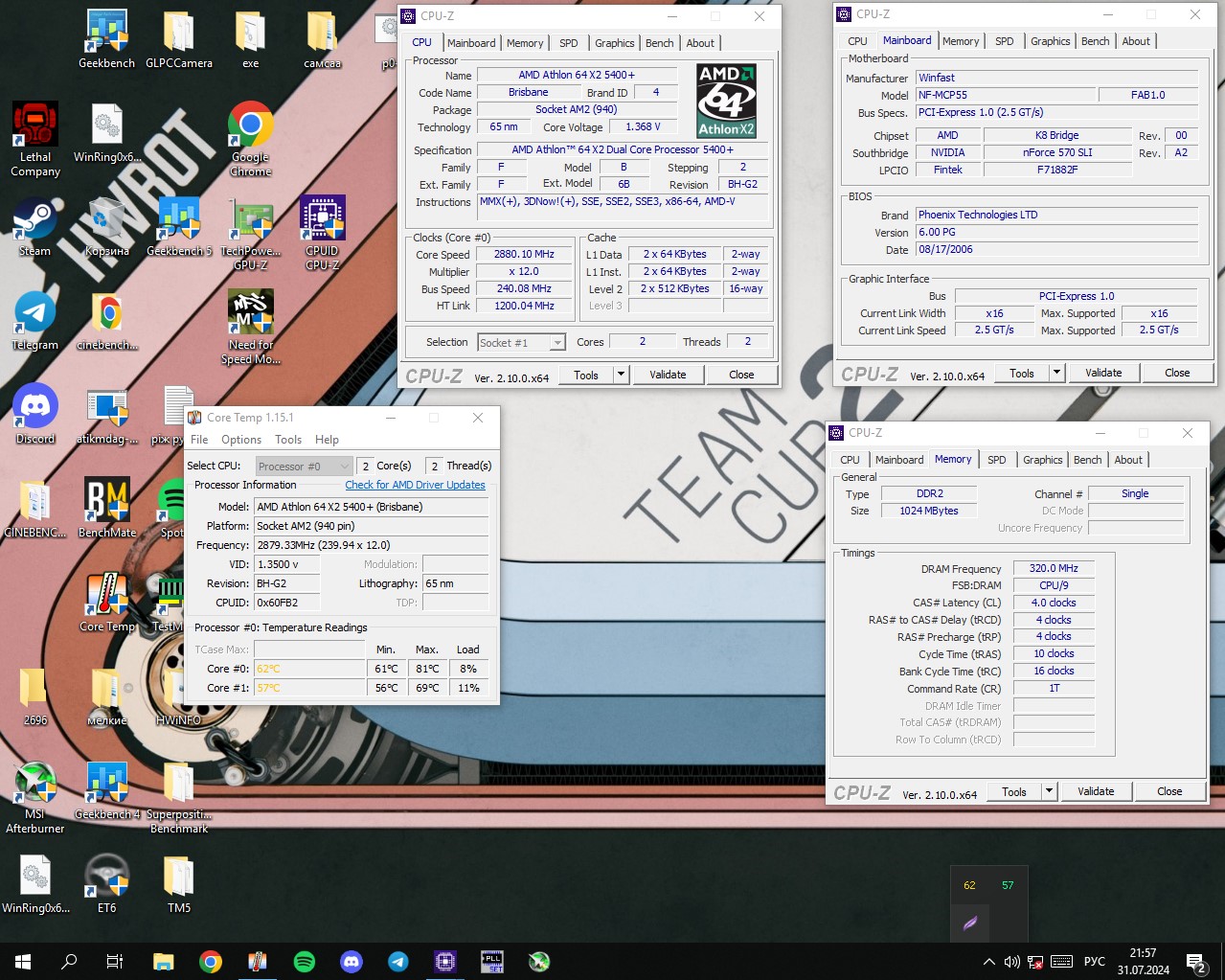Click Validate in the CPU tab window
Viewport: 1225px width, 980px height.
pyautogui.click(x=668, y=375)
